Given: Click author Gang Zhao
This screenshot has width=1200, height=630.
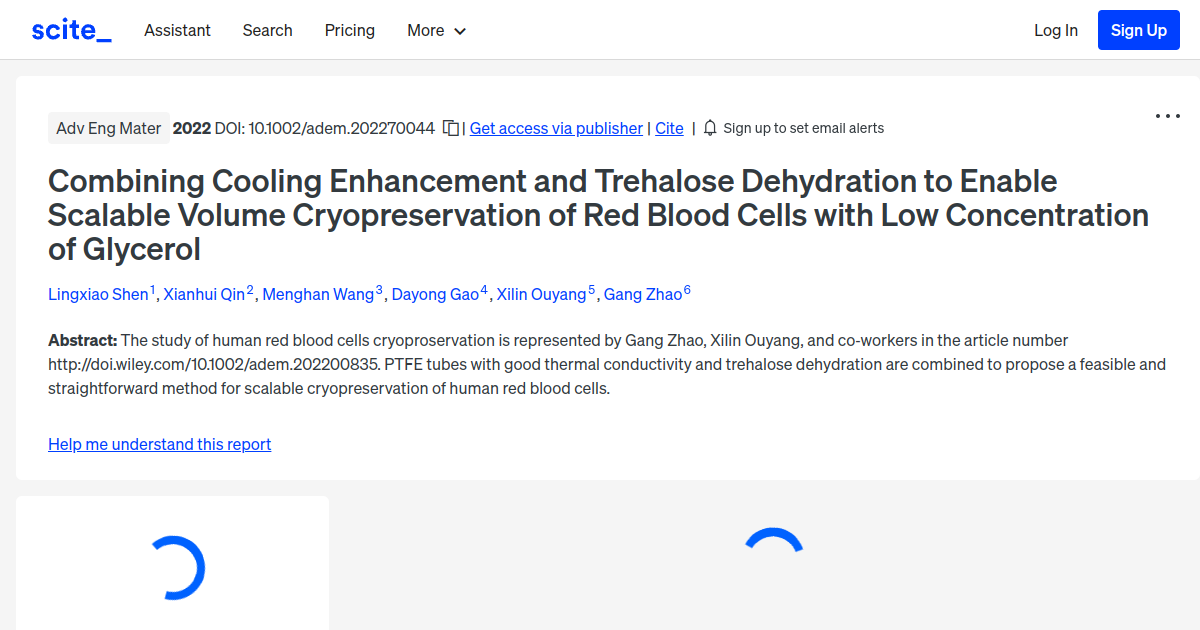Looking at the screenshot, I should coord(641,294).
